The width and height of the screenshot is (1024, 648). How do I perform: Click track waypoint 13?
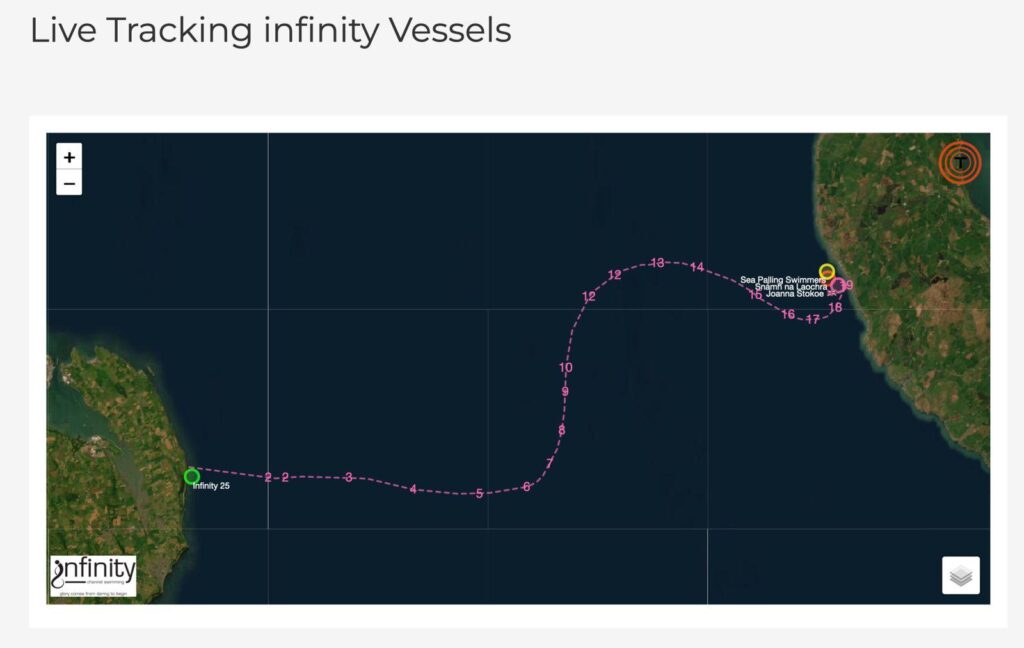[x=658, y=263]
